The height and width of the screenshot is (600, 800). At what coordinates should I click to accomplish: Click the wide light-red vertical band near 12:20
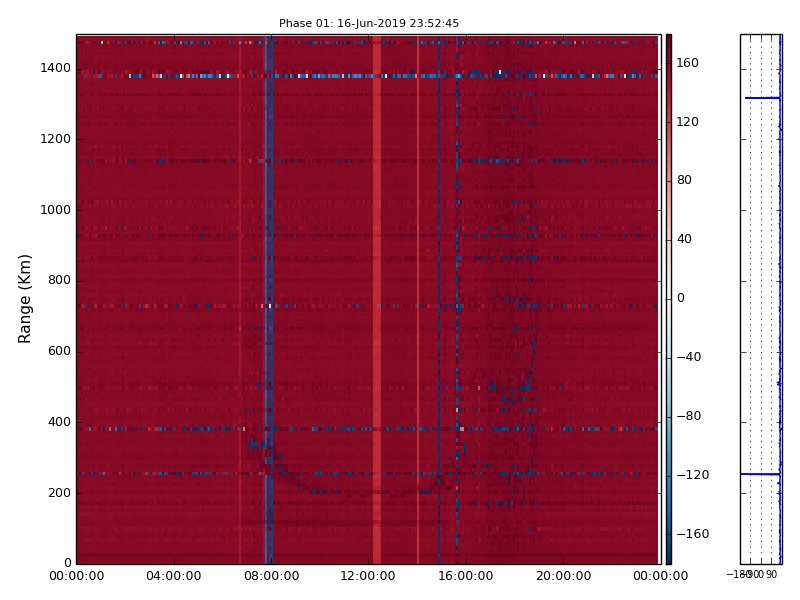pos(377,299)
